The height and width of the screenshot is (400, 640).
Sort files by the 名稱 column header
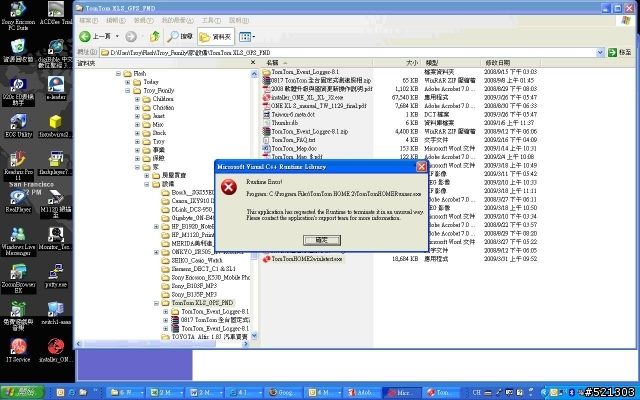[x=317, y=63]
